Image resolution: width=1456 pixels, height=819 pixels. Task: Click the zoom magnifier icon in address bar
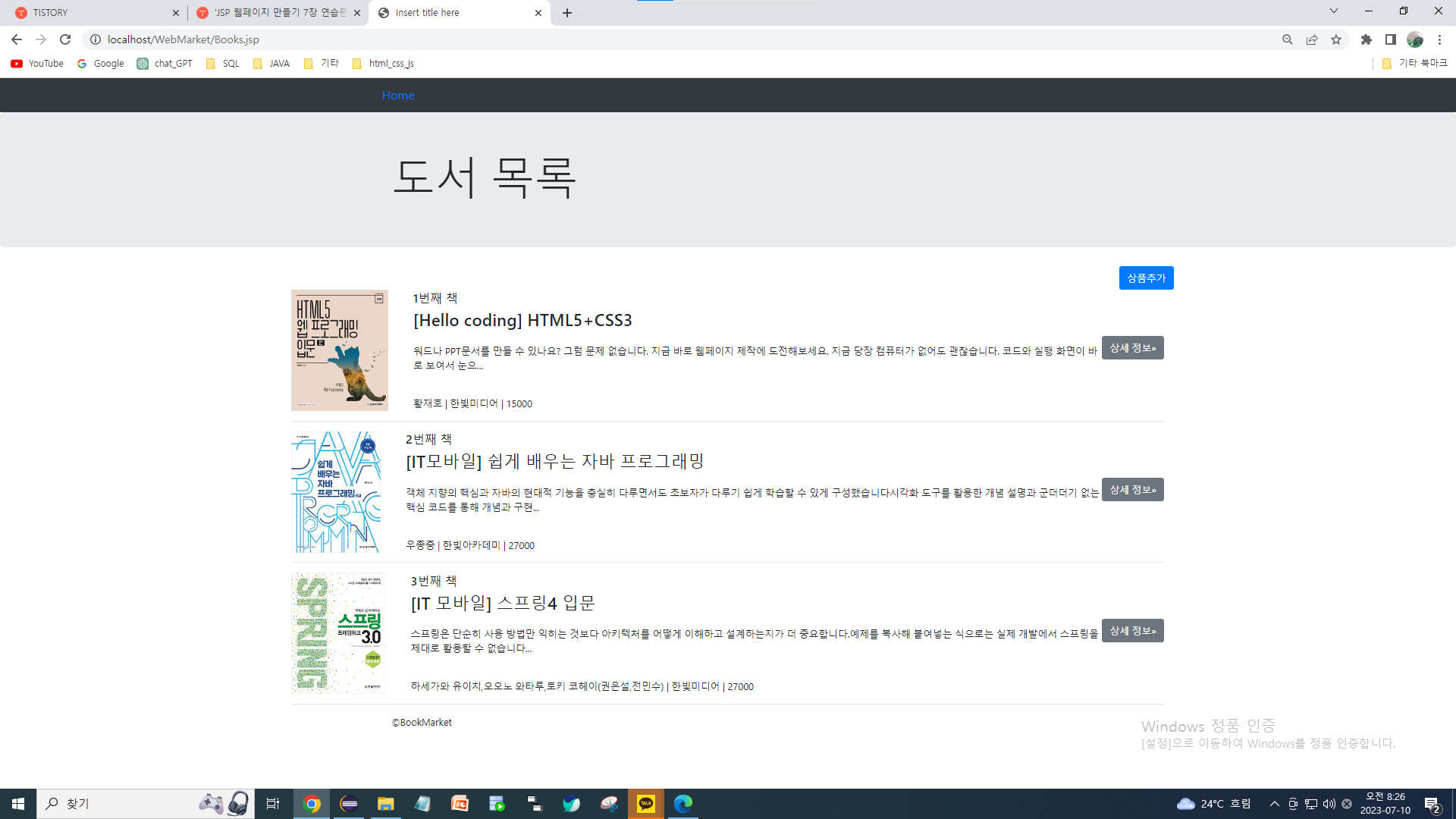click(x=1287, y=39)
